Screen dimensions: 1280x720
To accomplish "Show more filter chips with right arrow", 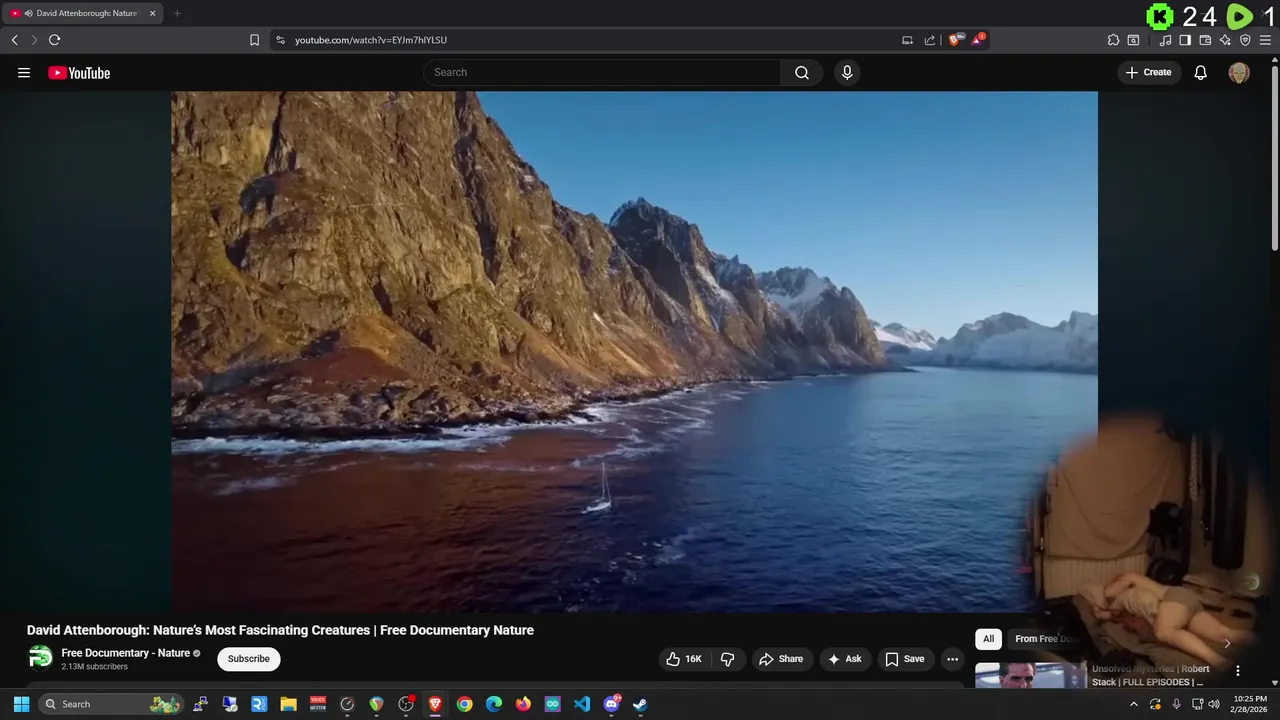I will click(1227, 643).
